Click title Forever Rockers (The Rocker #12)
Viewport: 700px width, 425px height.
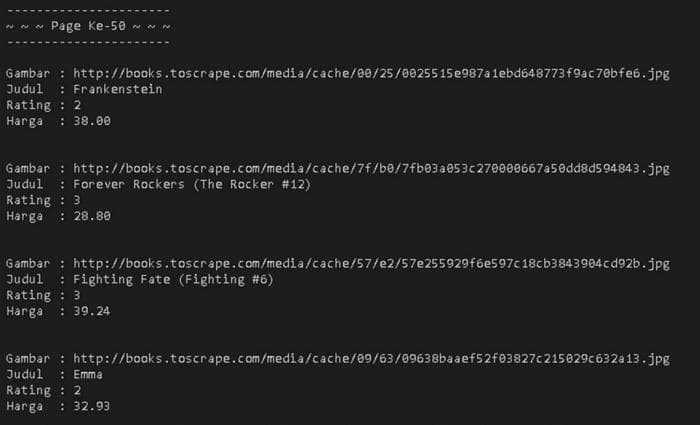(x=192, y=184)
